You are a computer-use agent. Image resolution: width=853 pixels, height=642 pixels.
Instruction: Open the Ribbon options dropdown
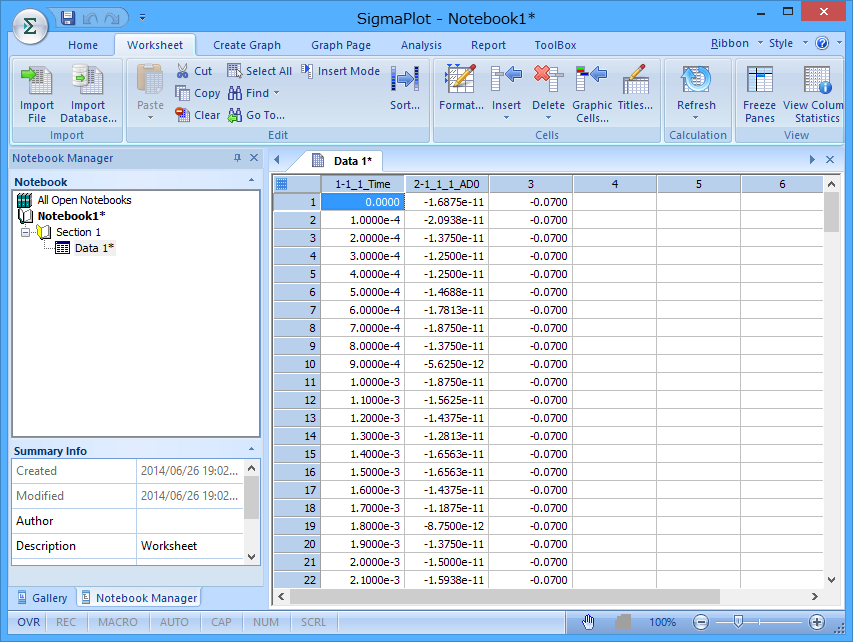759,43
